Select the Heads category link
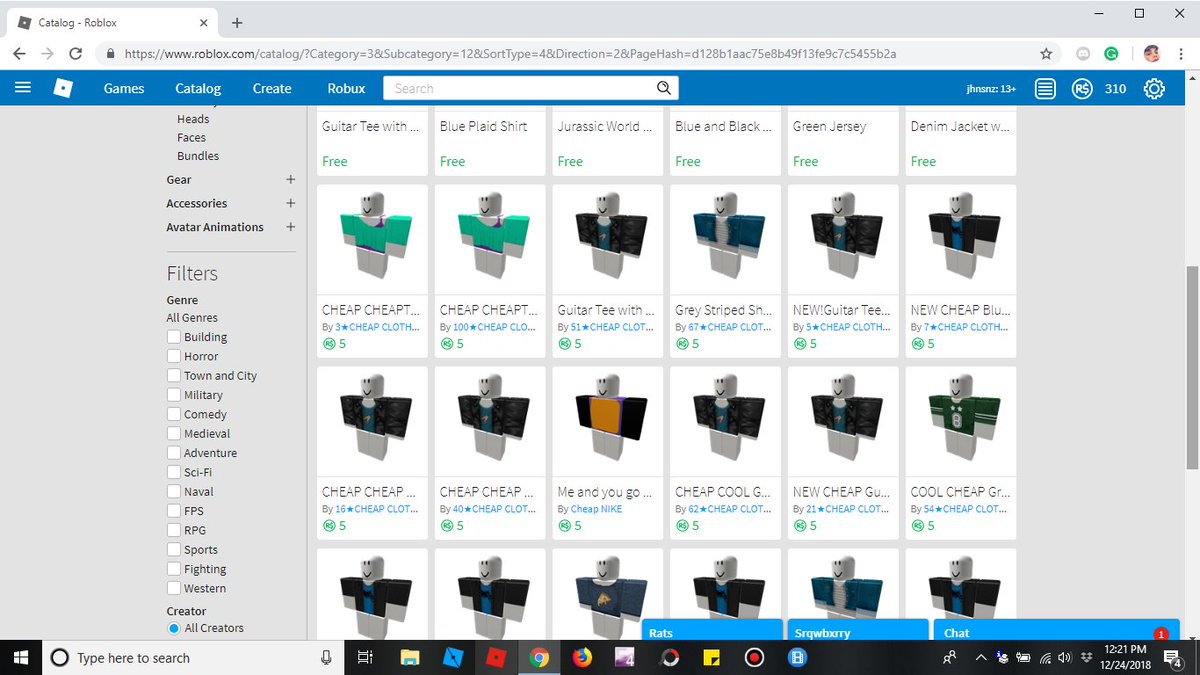The width and height of the screenshot is (1200, 675). click(x=193, y=119)
